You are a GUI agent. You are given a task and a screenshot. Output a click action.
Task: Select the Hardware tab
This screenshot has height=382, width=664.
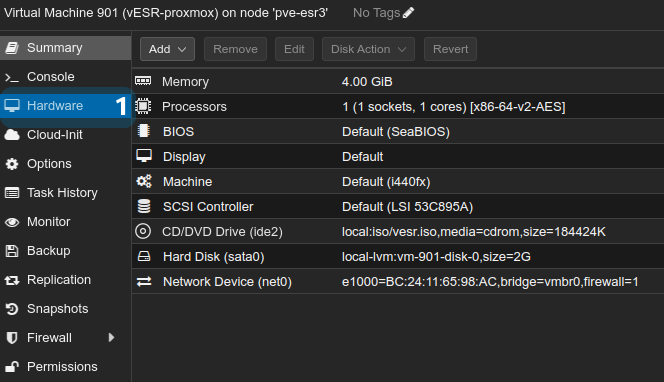tap(66, 106)
